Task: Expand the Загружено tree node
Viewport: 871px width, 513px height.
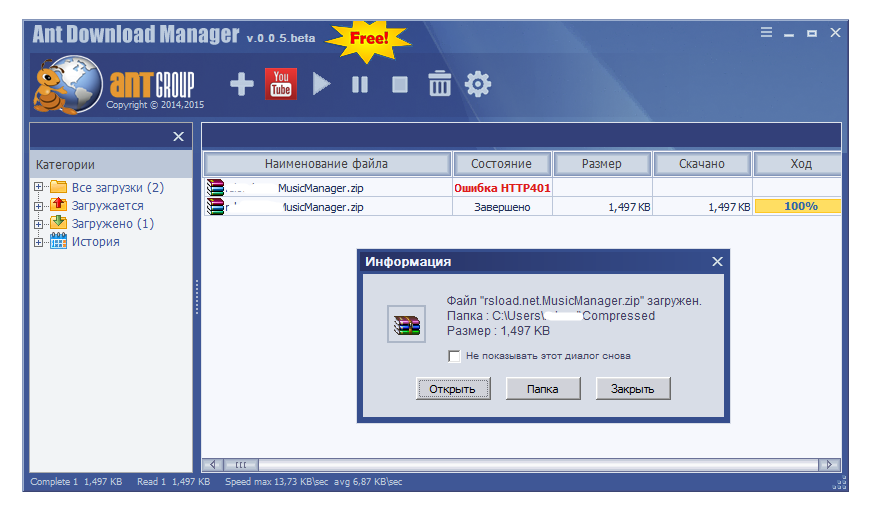Action: click(38, 224)
